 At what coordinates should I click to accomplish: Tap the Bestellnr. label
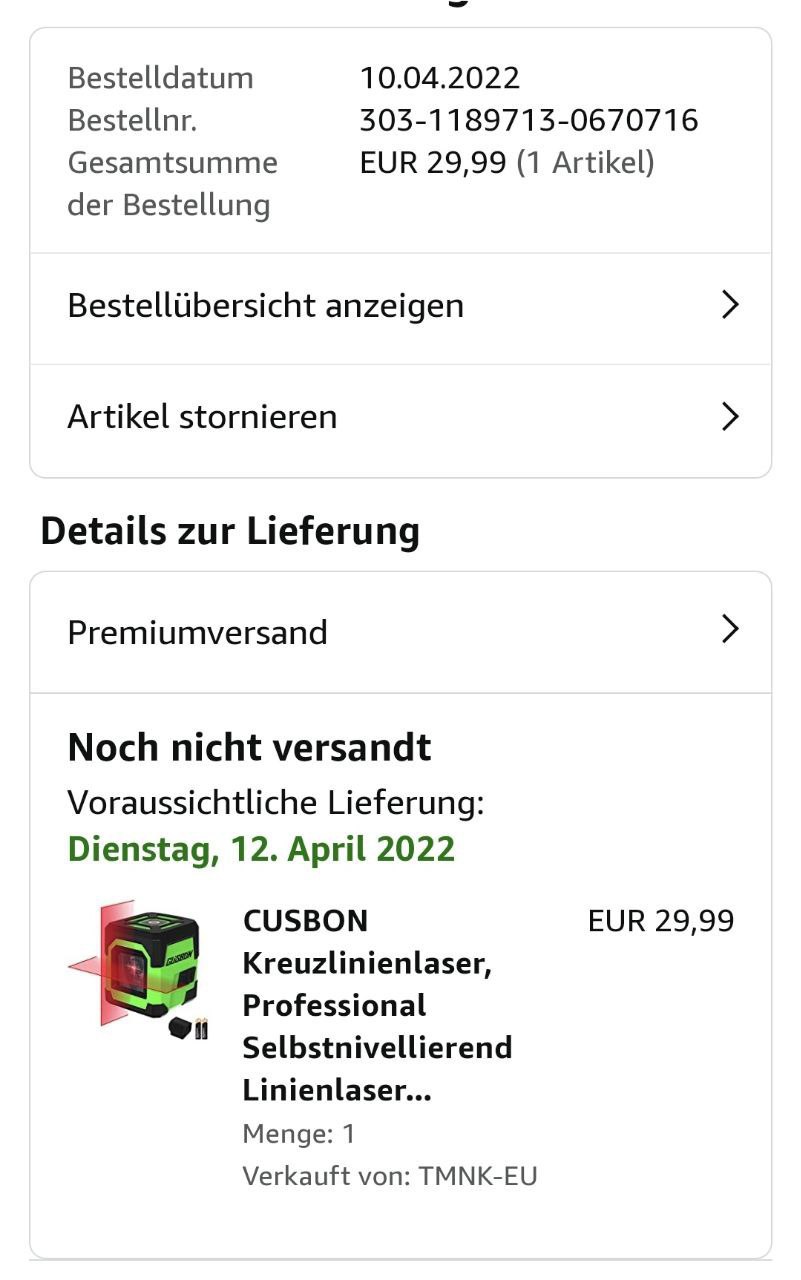(132, 121)
